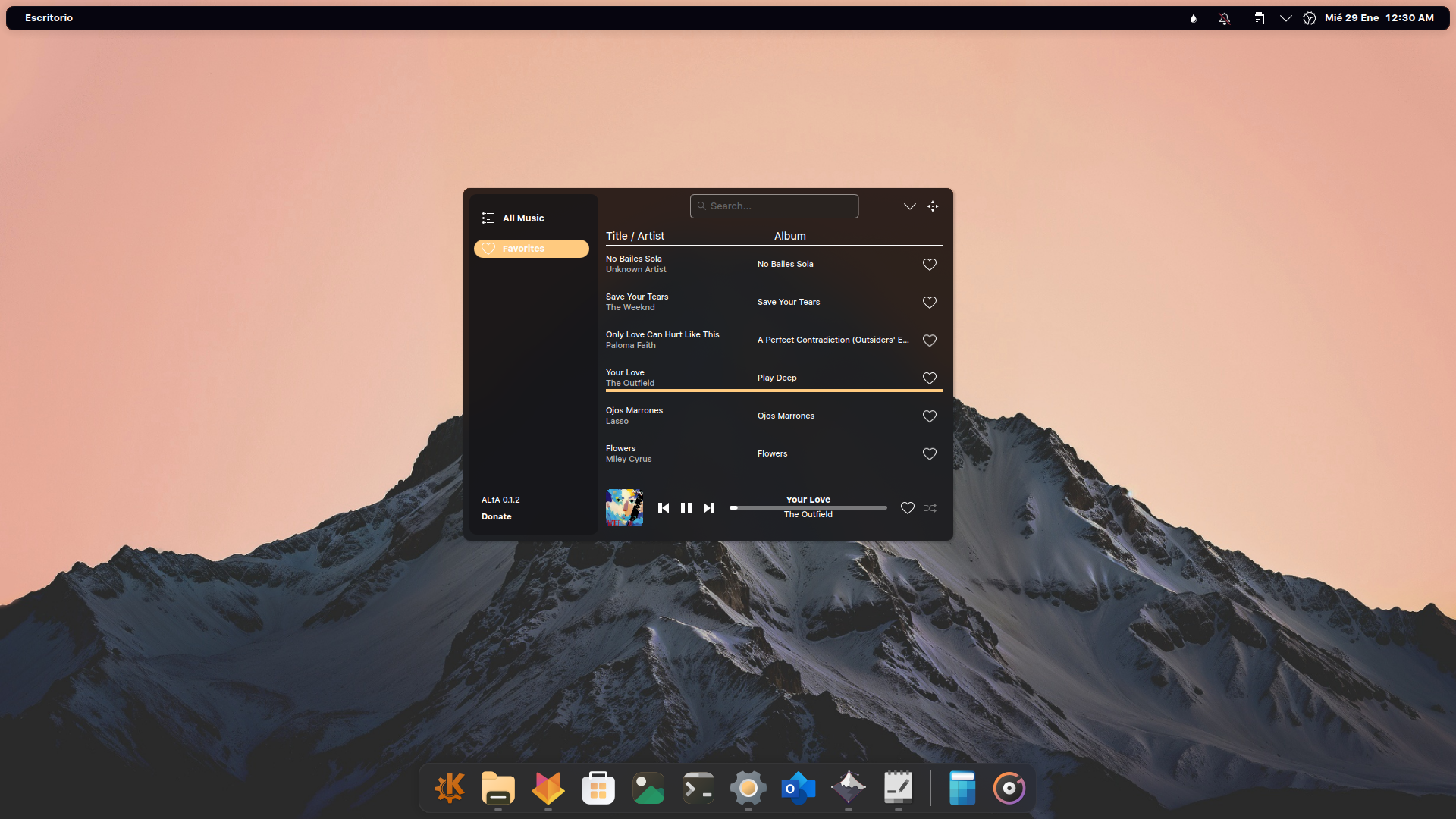Viewport: 1456px width, 819px height.
Task: Launch Firefox from the dock
Action: (548, 789)
